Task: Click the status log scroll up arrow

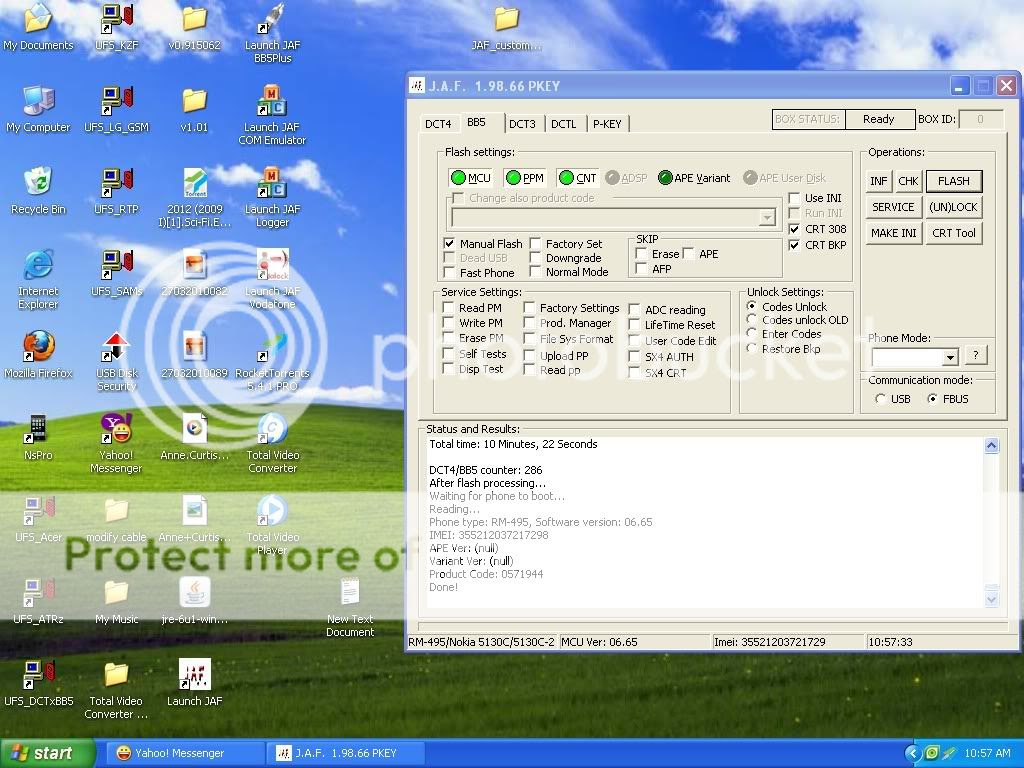Action: coord(991,446)
